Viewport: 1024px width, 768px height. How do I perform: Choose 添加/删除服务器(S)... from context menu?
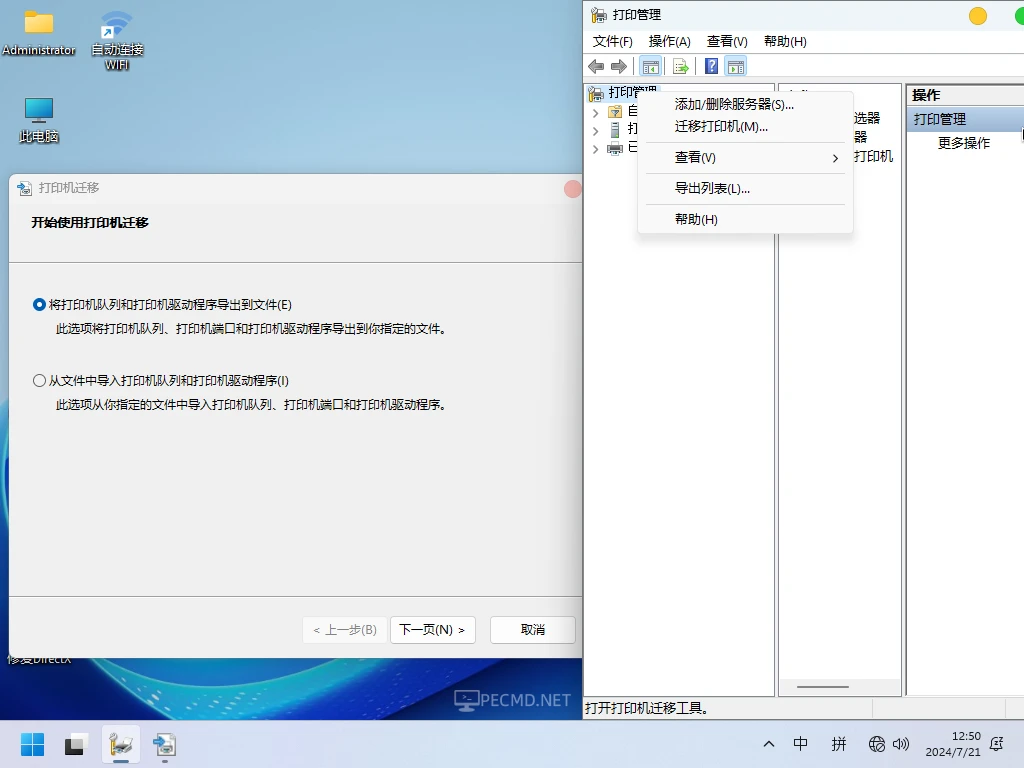pos(745,104)
